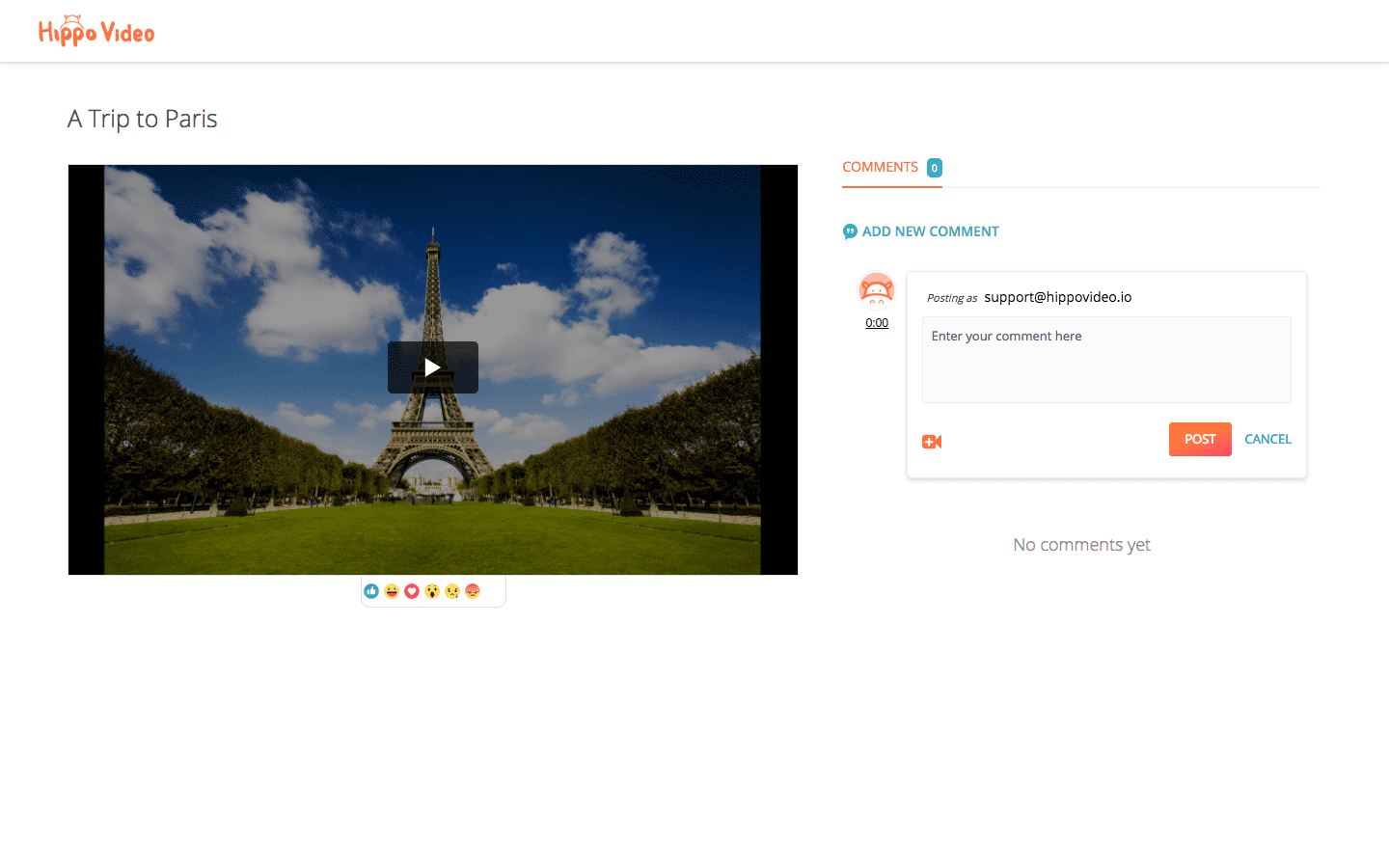Viewport: 1389px width, 868px height.
Task: Click the speech bubble comment icon
Action: [x=850, y=231]
